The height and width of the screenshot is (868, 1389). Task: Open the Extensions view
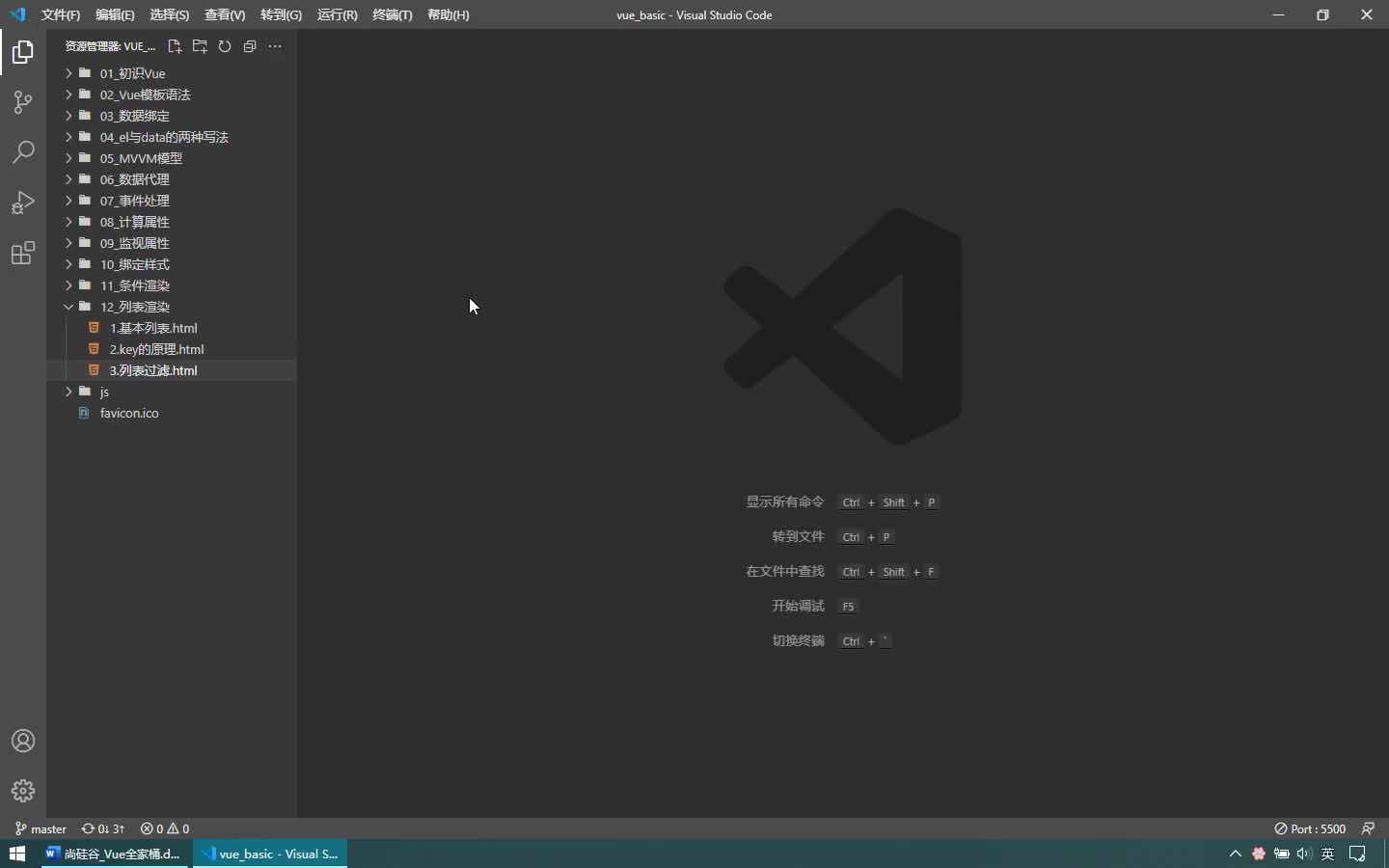(x=23, y=253)
